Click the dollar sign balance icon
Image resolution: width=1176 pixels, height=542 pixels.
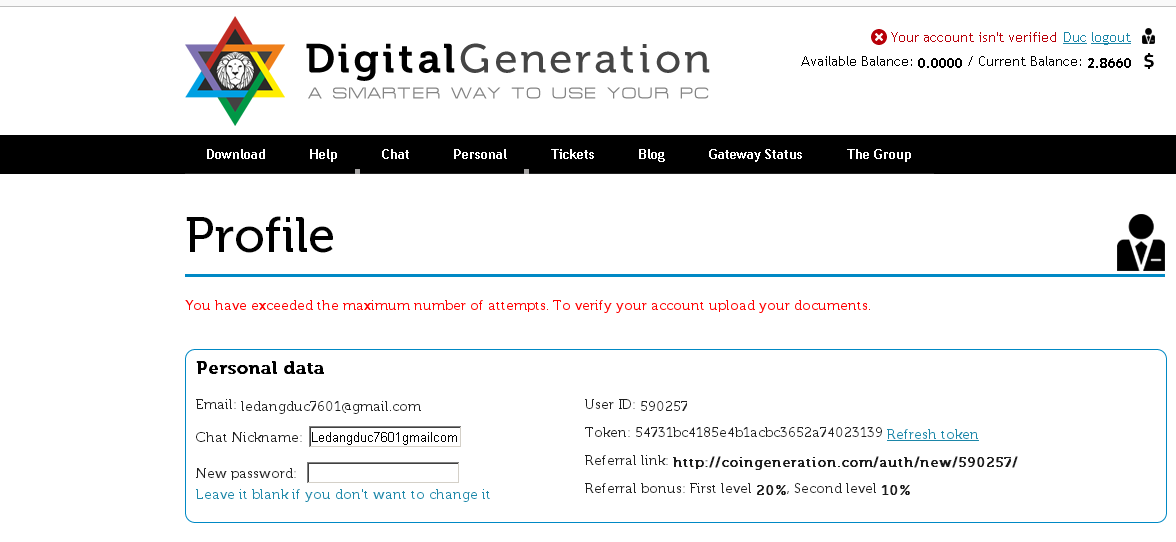(x=1149, y=62)
